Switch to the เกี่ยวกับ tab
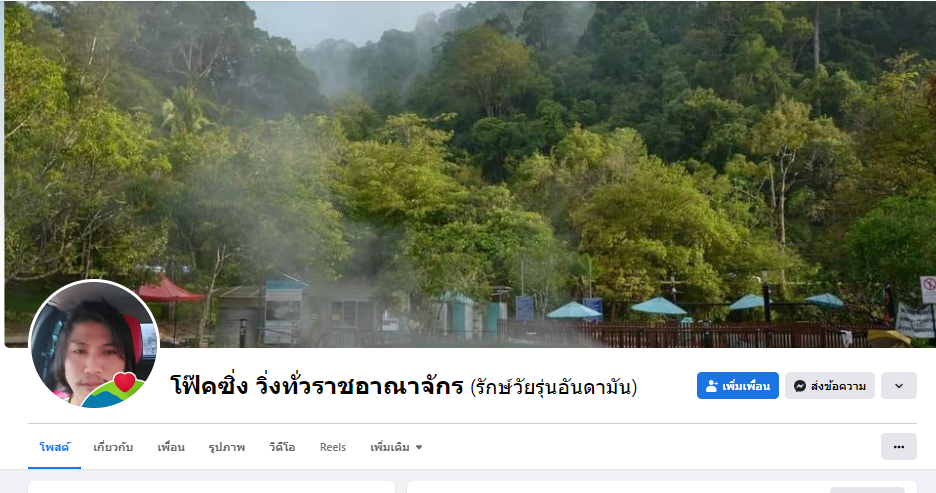 pos(113,447)
